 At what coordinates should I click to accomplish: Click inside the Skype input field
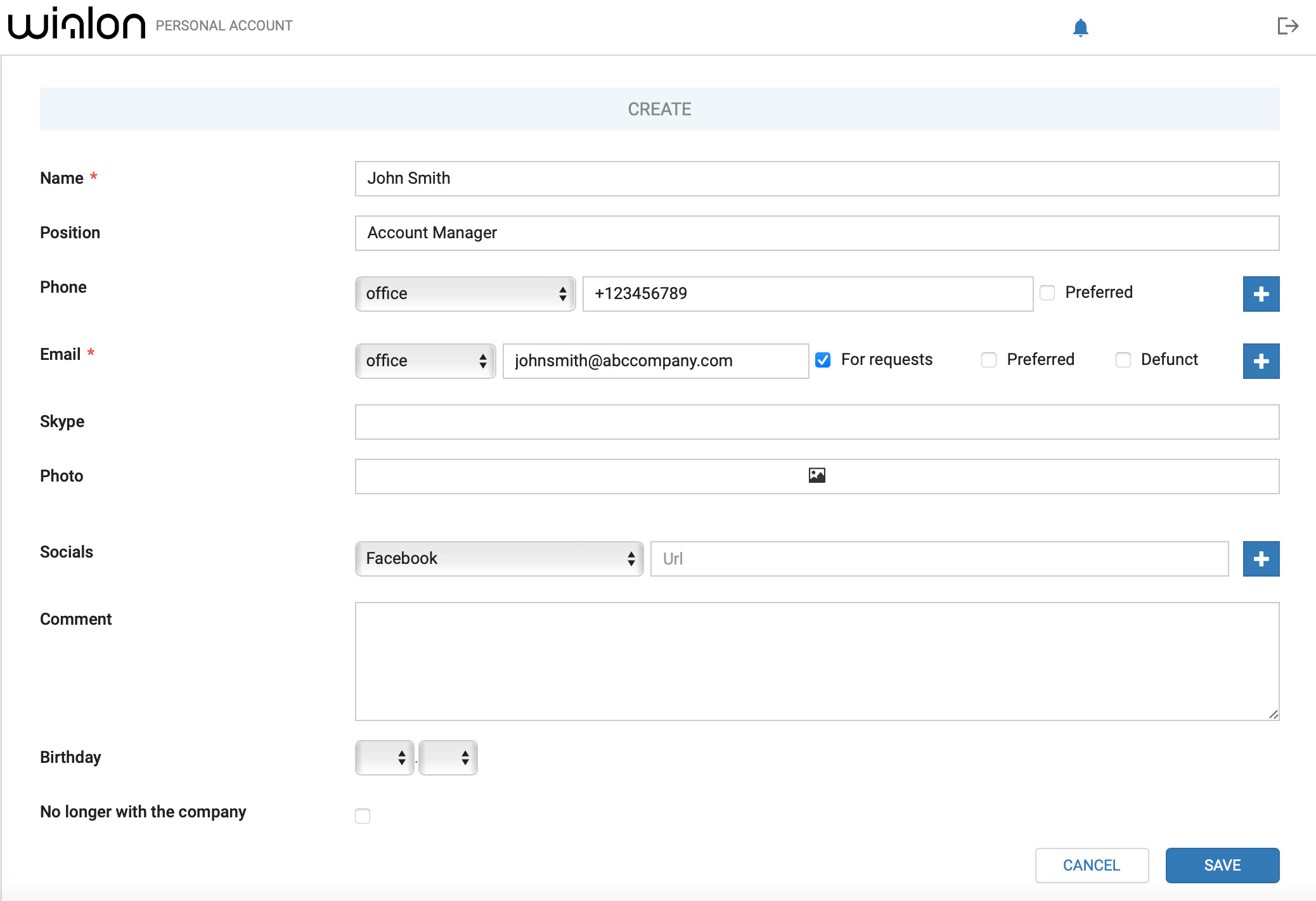[816, 421]
